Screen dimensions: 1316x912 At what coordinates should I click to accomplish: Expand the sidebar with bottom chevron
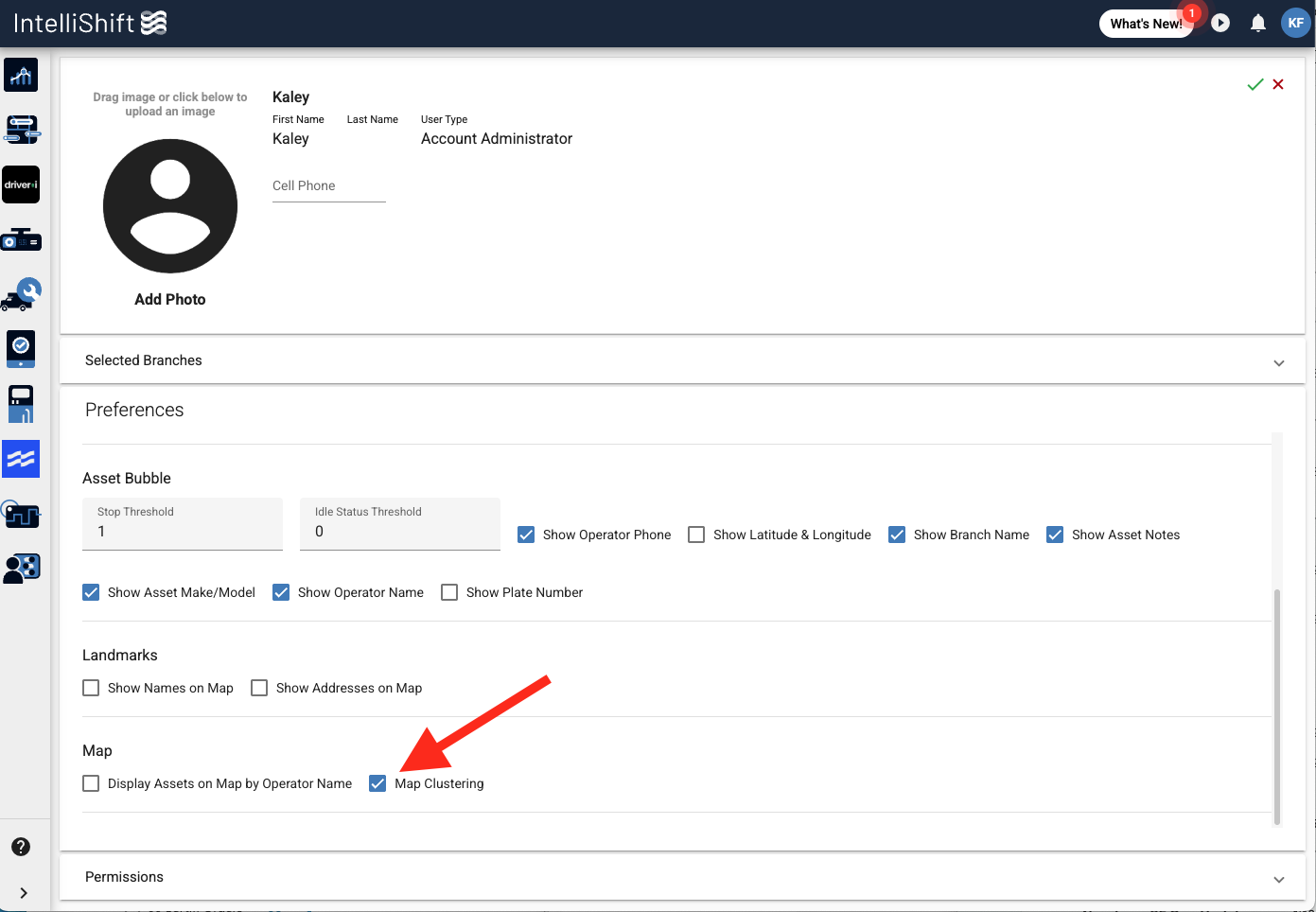(x=24, y=893)
